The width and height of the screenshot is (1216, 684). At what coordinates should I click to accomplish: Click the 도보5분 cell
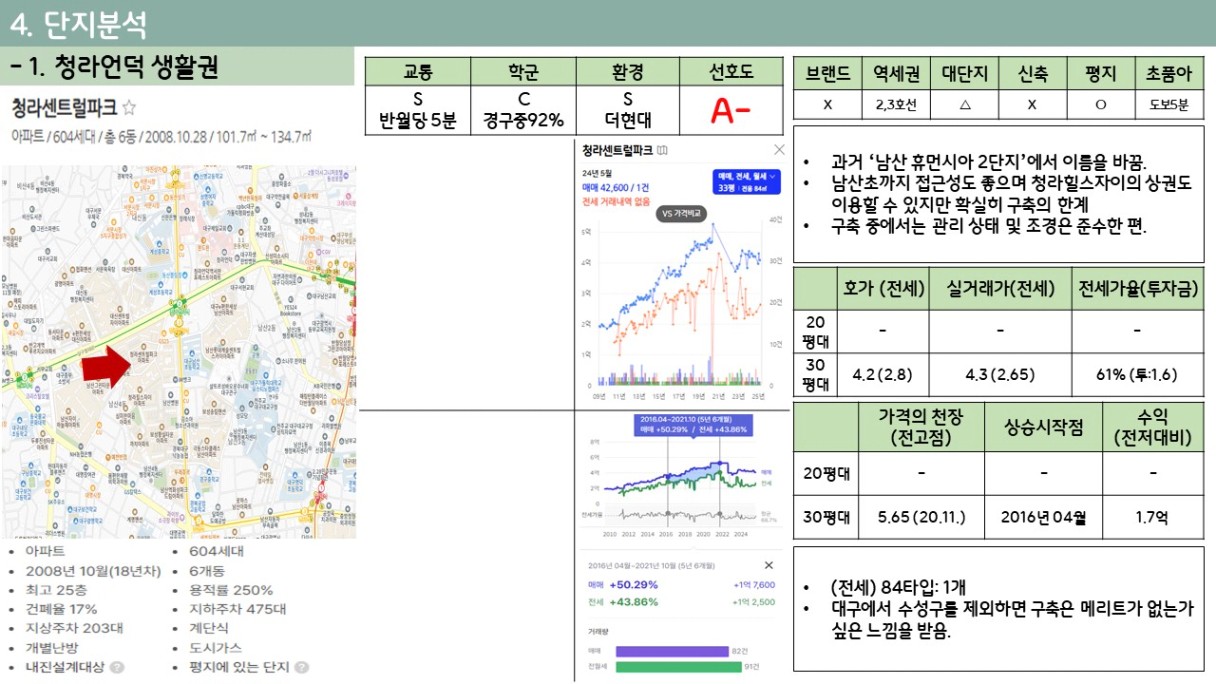[1169, 105]
